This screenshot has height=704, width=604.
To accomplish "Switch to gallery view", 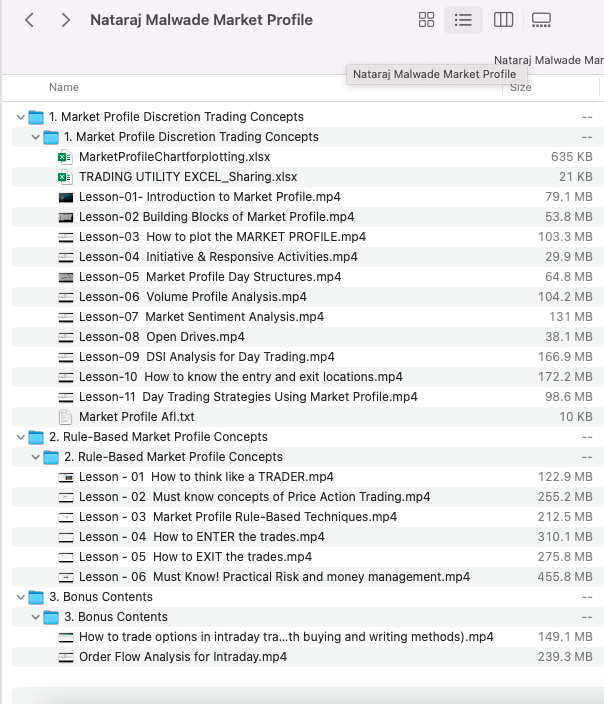I will click(541, 20).
